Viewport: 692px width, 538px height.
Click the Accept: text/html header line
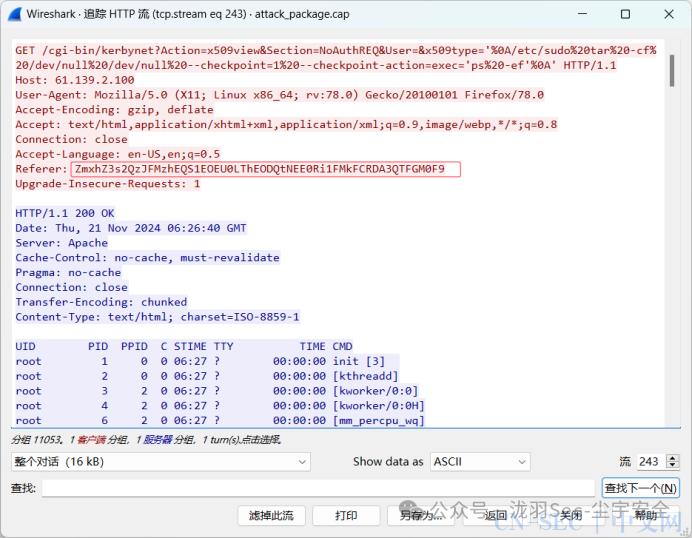(286, 124)
